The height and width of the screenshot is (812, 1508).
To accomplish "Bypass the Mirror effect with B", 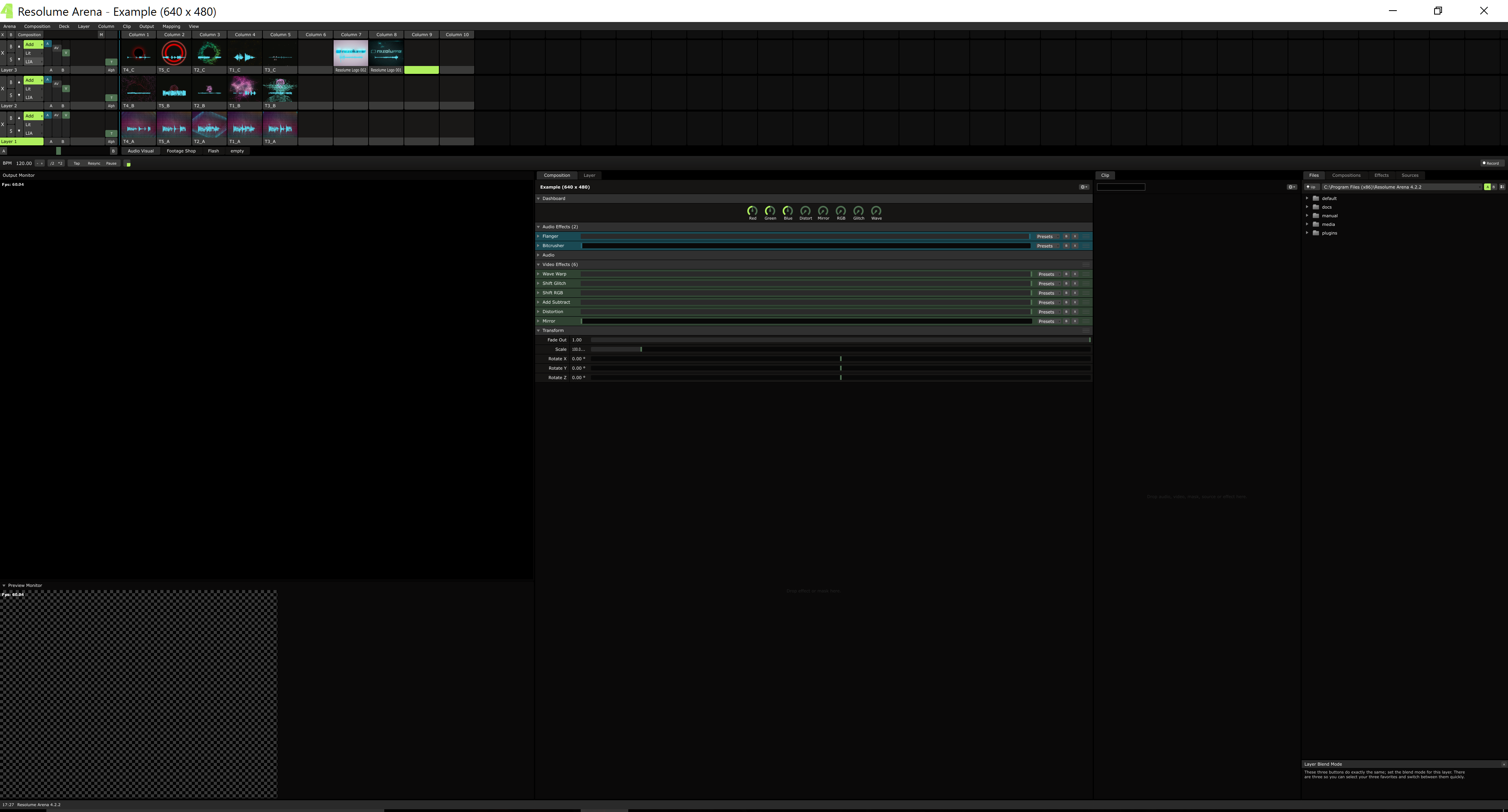I will tap(1066, 321).
